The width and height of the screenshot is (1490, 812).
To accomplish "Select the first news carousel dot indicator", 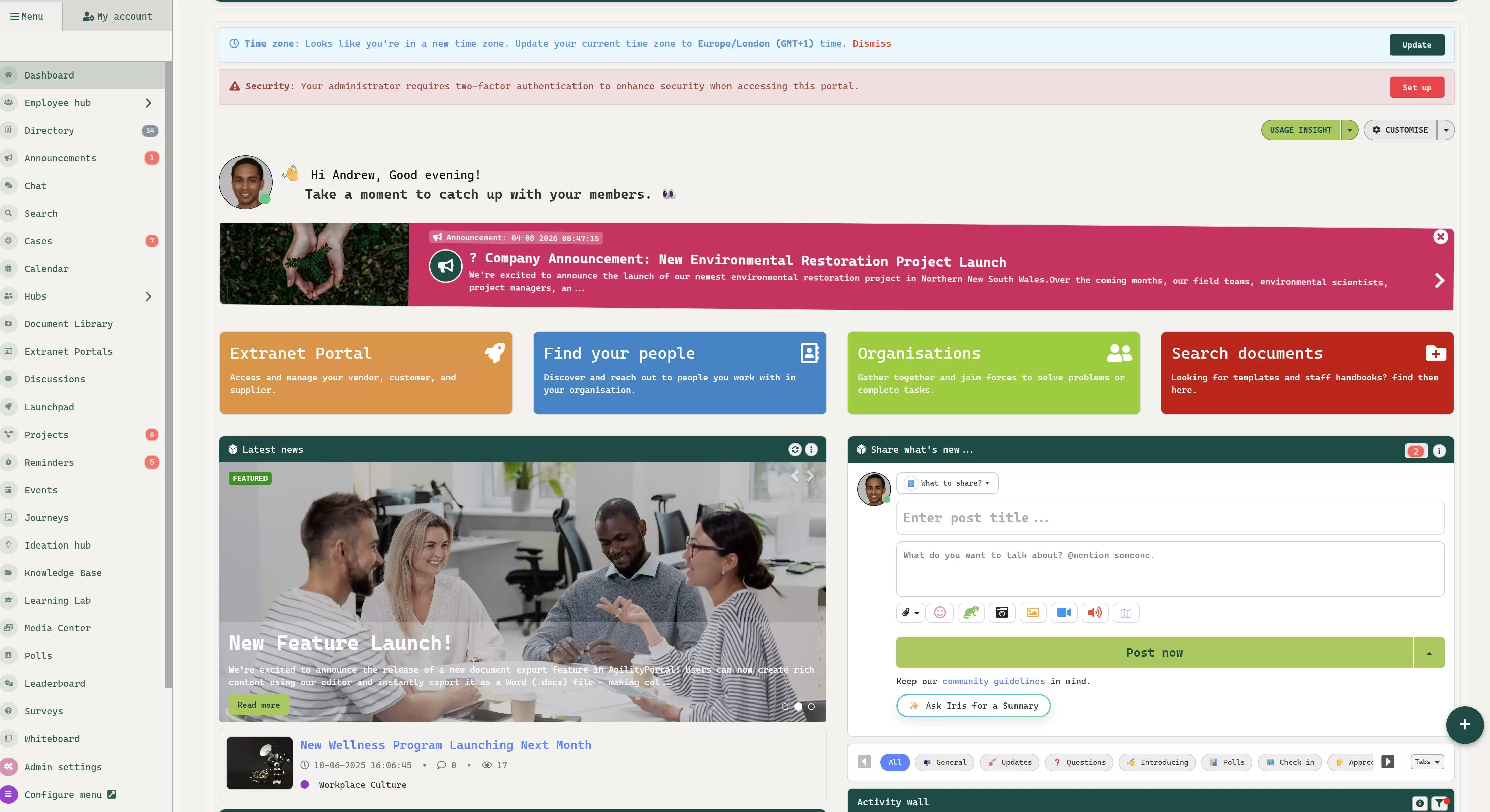I will tap(785, 706).
